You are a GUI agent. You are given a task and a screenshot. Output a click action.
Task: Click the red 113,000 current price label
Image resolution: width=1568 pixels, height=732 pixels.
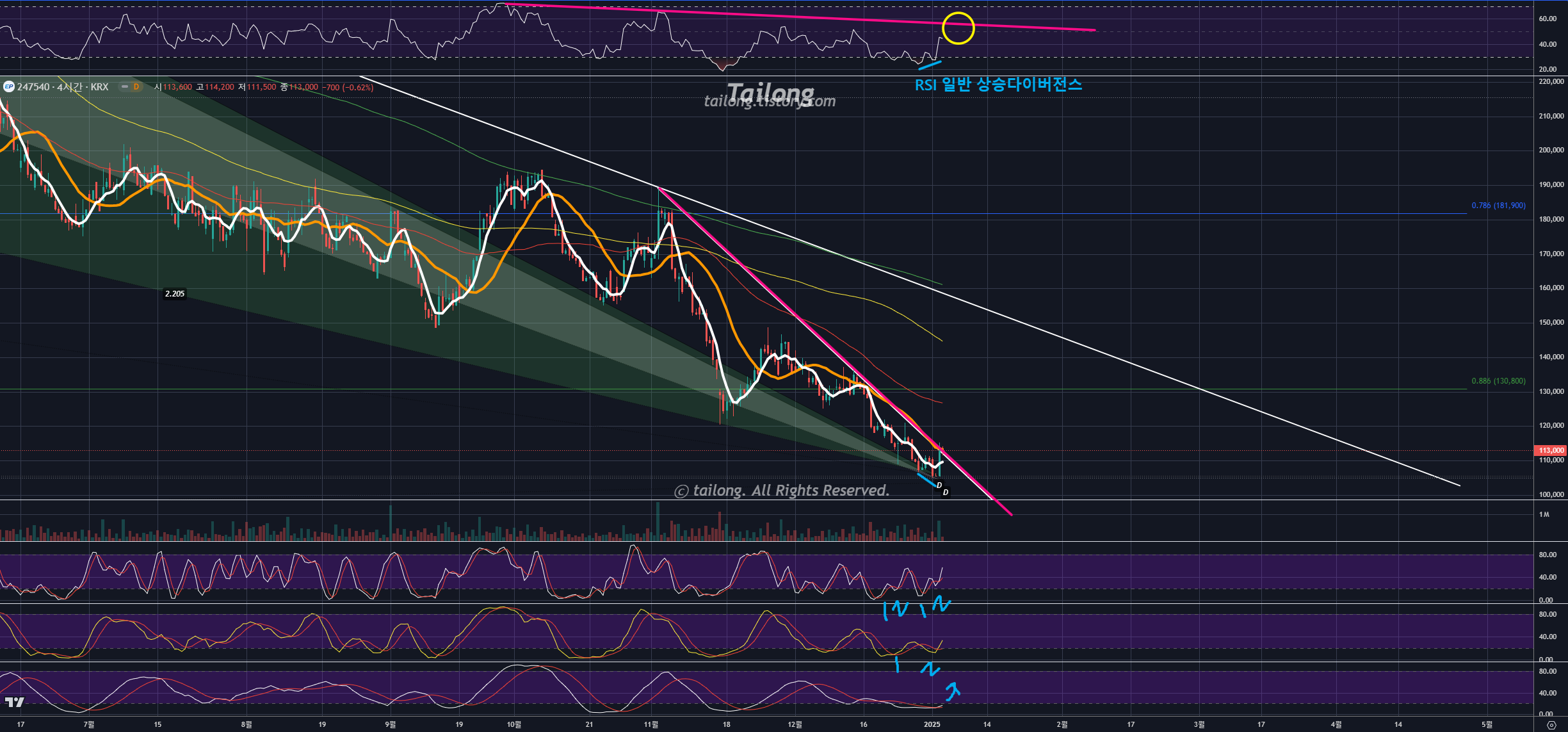pos(1551,450)
